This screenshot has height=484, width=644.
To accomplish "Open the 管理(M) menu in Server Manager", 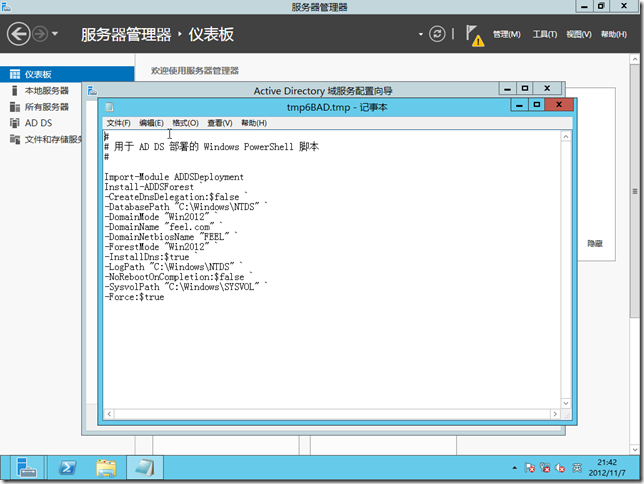I will [x=506, y=35].
